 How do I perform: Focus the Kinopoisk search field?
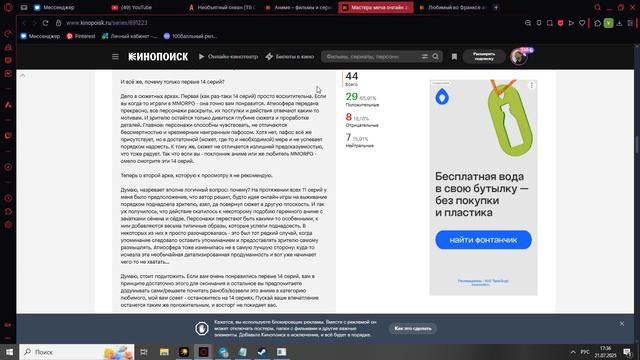[371, 57]
